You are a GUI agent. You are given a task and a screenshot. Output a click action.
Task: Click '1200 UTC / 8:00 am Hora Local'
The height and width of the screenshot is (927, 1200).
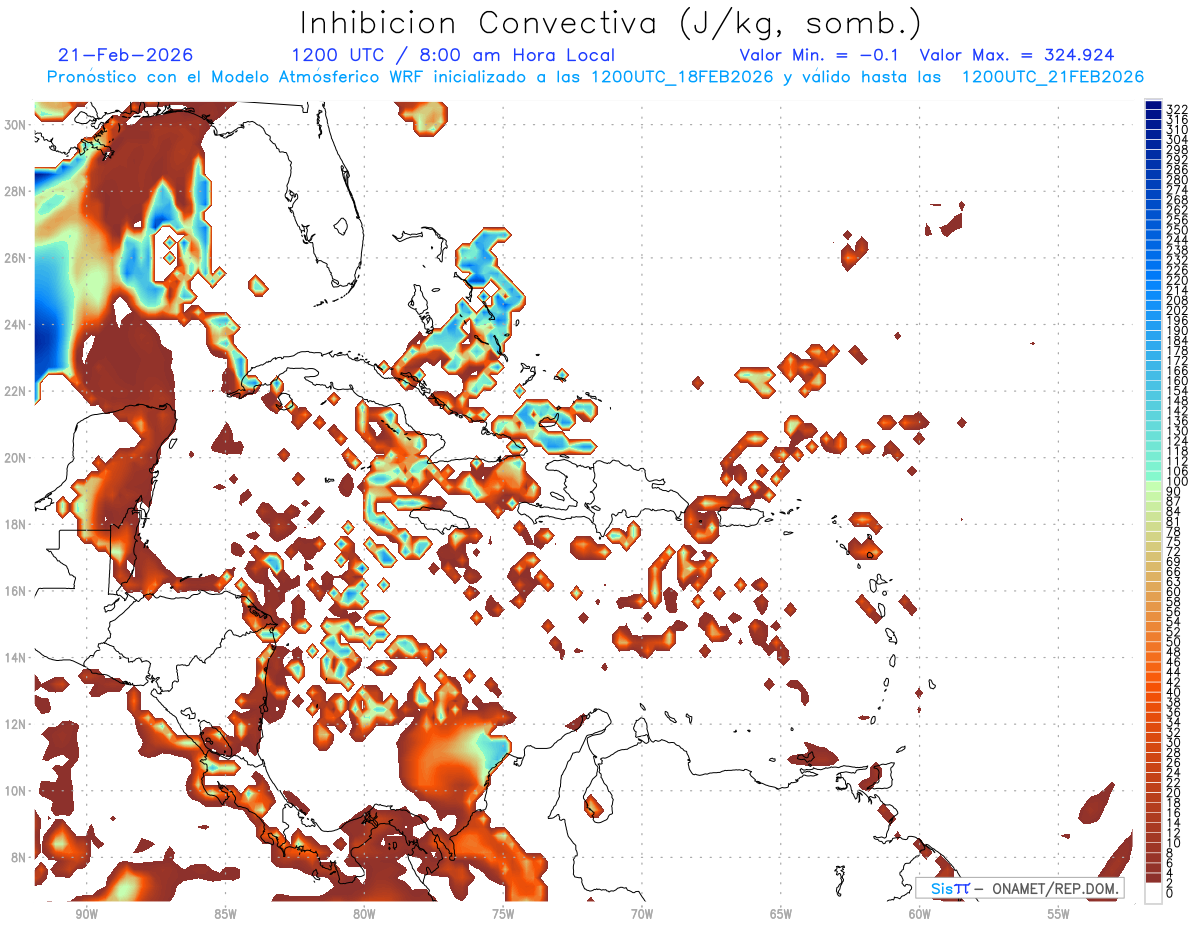click(453, 55)
